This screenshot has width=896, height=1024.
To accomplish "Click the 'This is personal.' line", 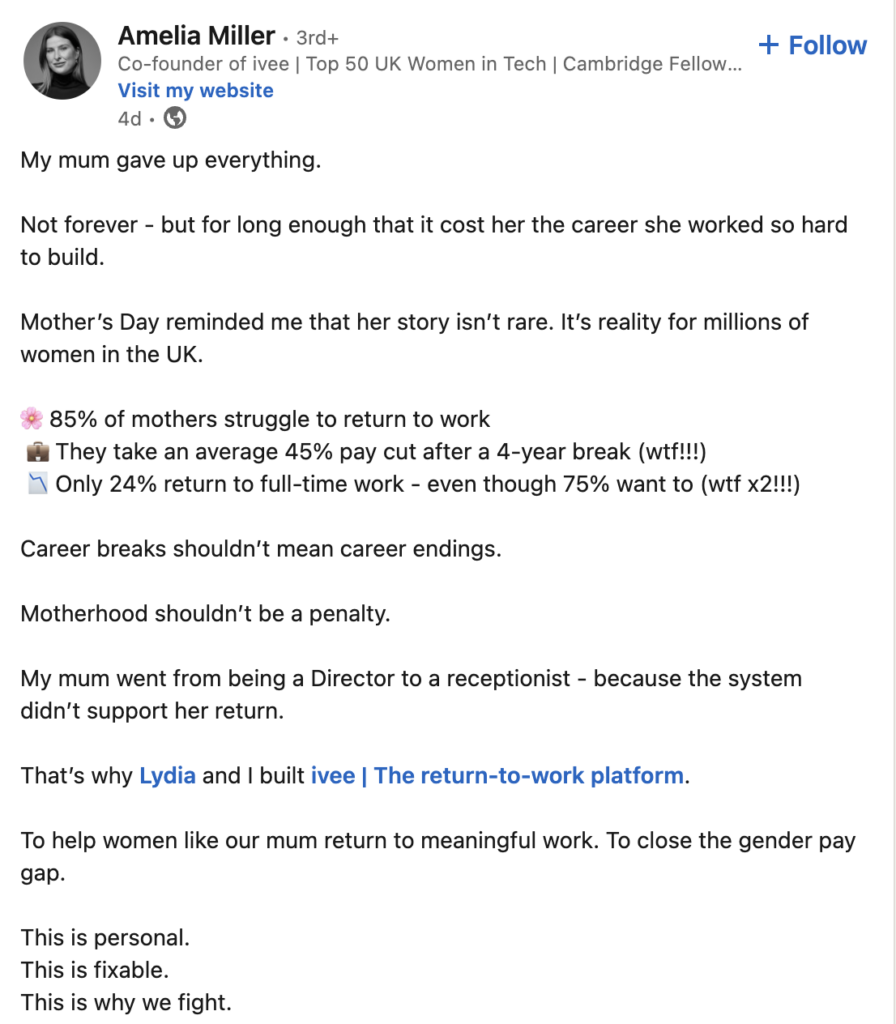I will 105,938.
